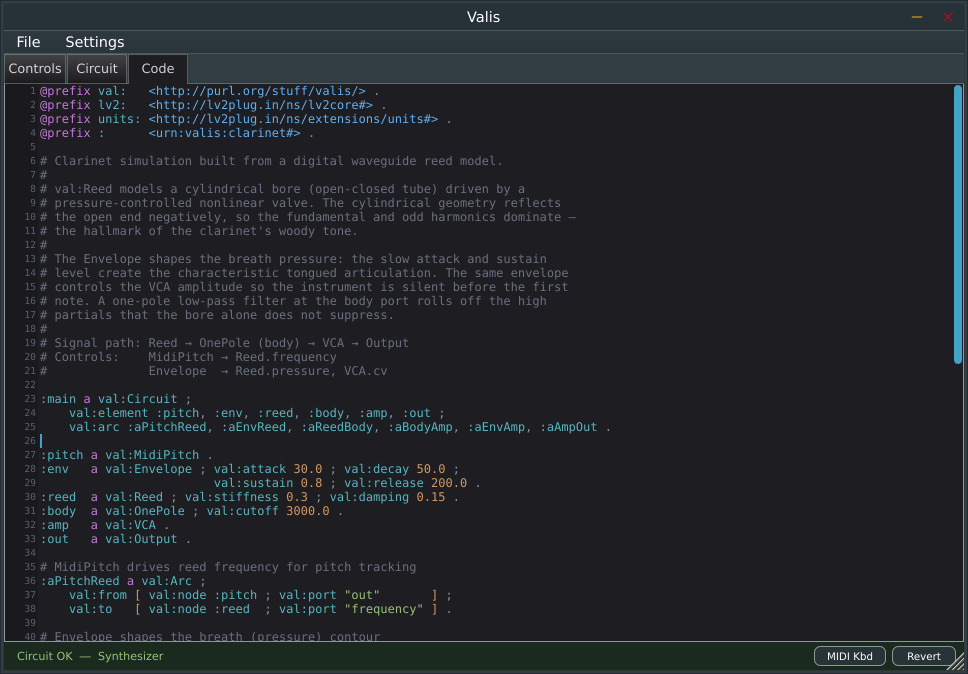Click the stiffness value 0.3

point(297,497)
